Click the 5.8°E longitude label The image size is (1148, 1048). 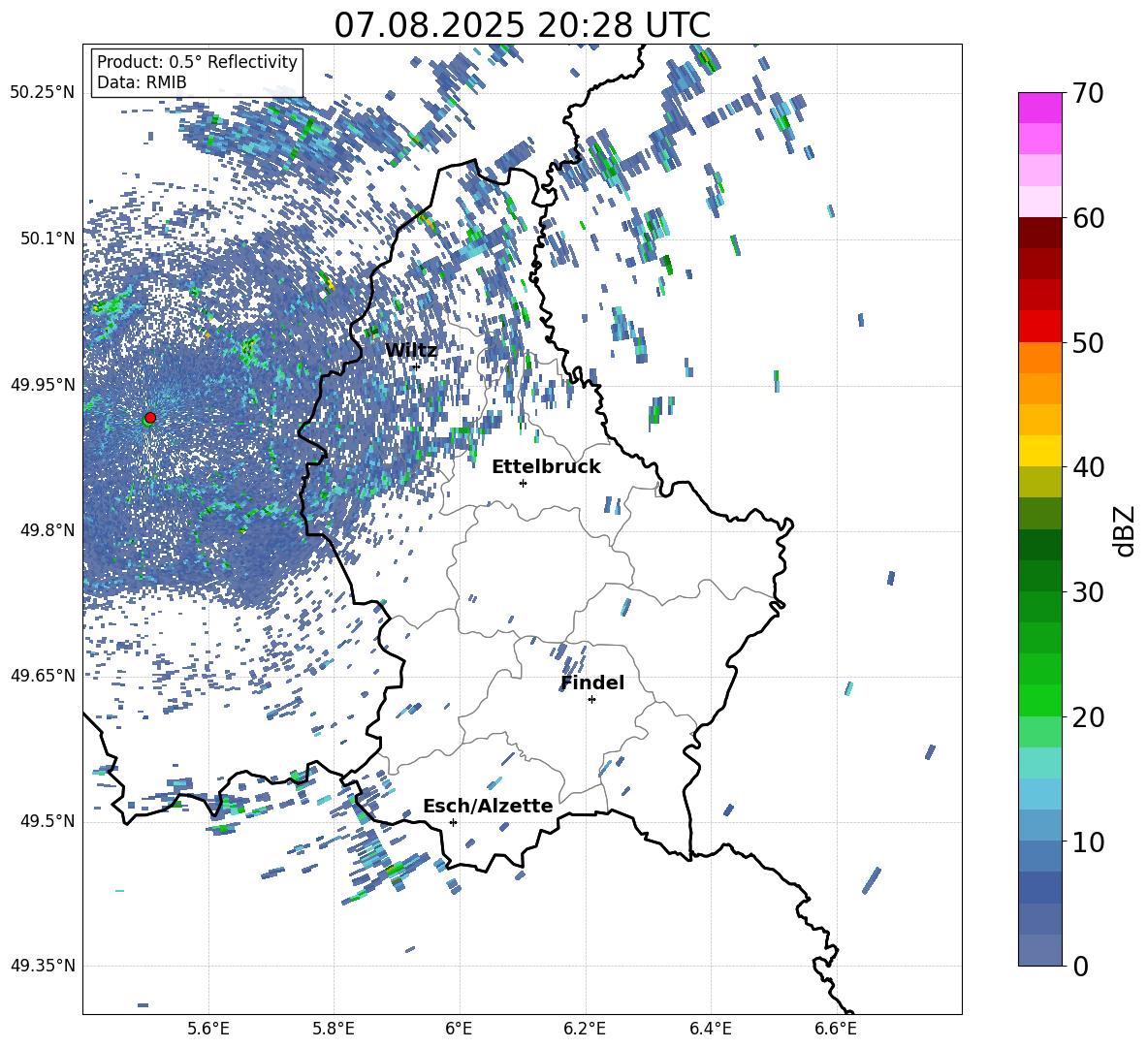click(x=334, y=1029)
